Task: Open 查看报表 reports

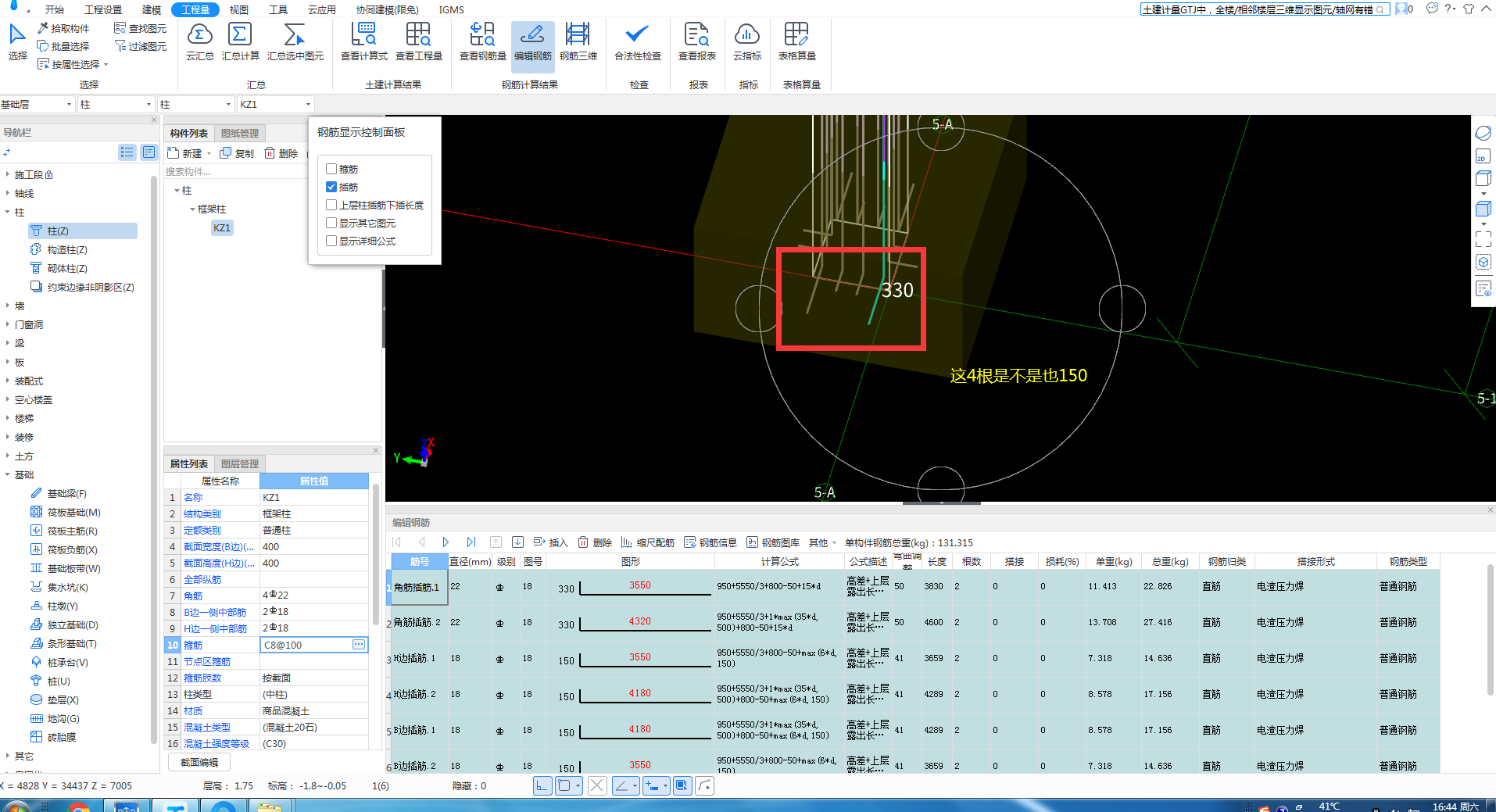Action: click(696, 41)
